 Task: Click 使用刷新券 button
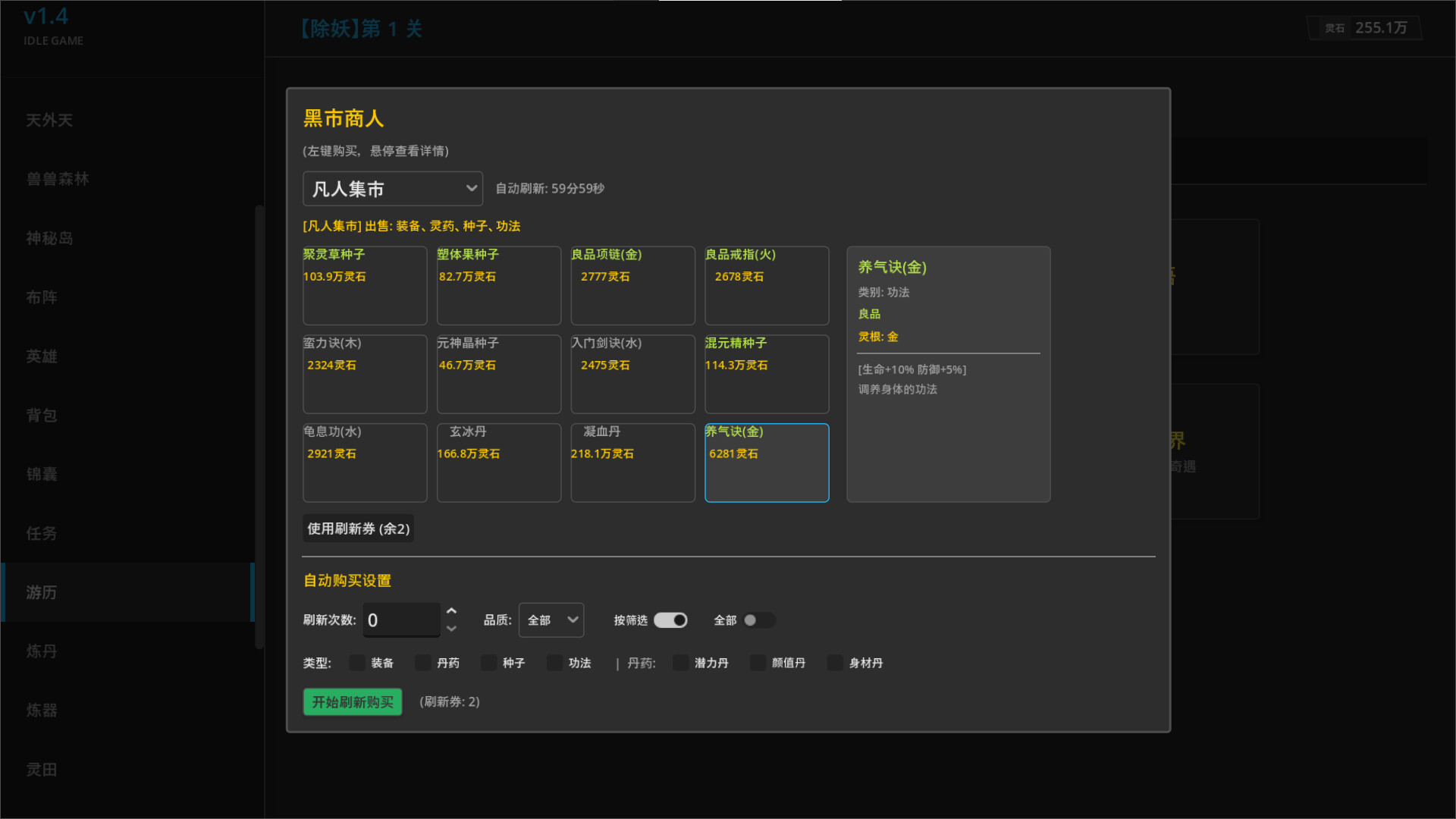[358, 529]
